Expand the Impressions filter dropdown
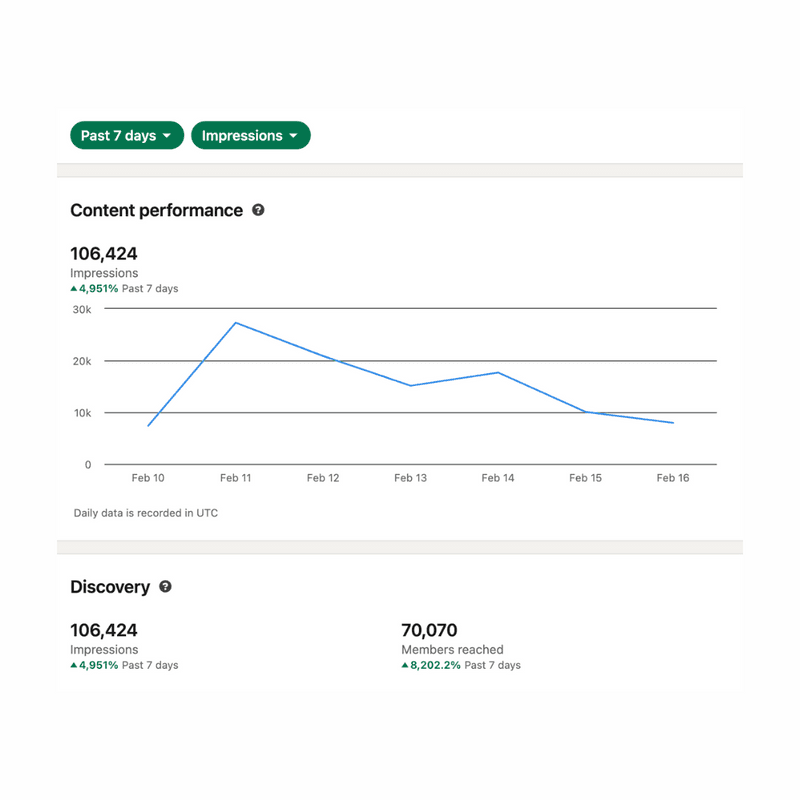Image resolution: width=800 pixels, height=800 pixels. [x=250, y=136]
